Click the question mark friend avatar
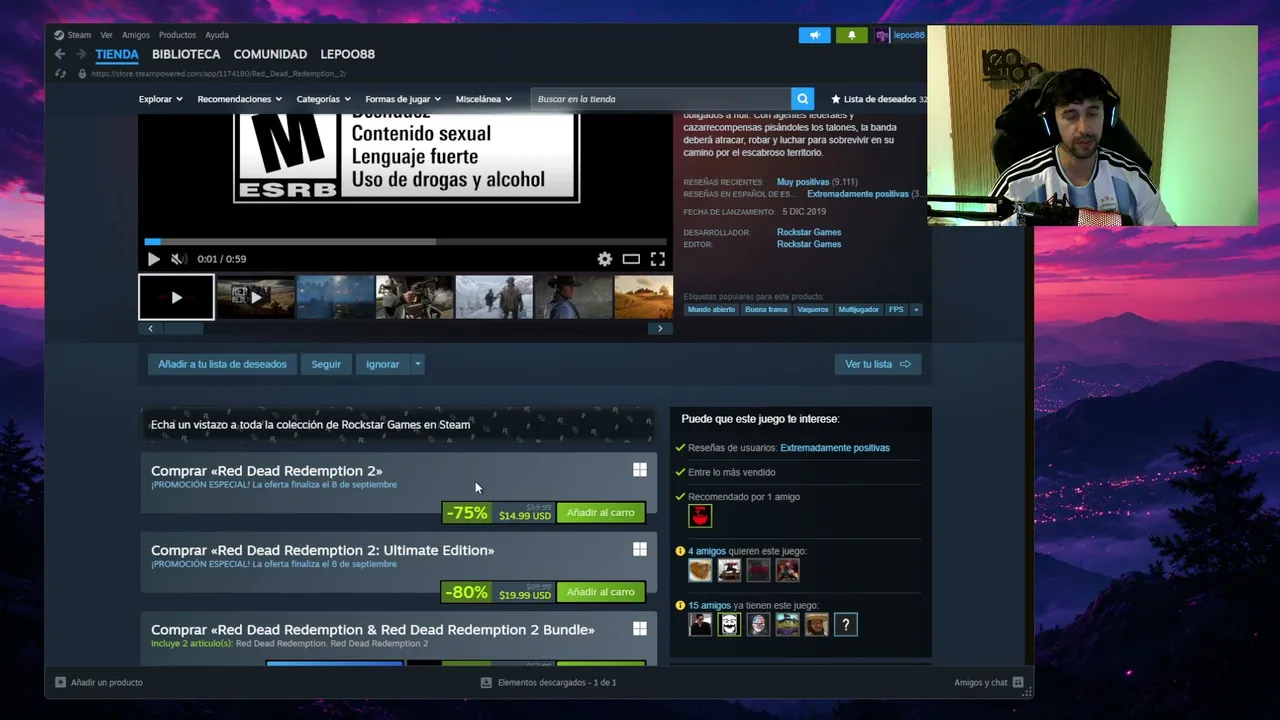The image size is (1280, 720). [846, 625]
